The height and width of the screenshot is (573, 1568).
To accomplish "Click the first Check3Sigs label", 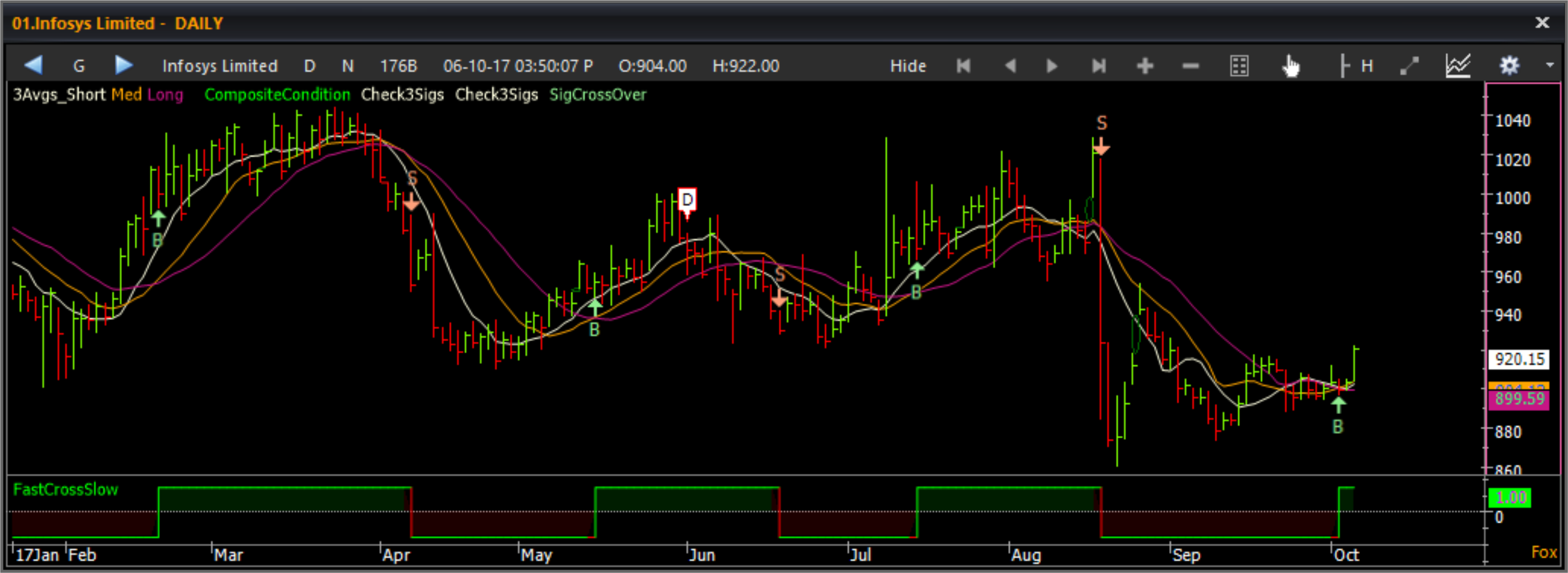I will (402, 95).
